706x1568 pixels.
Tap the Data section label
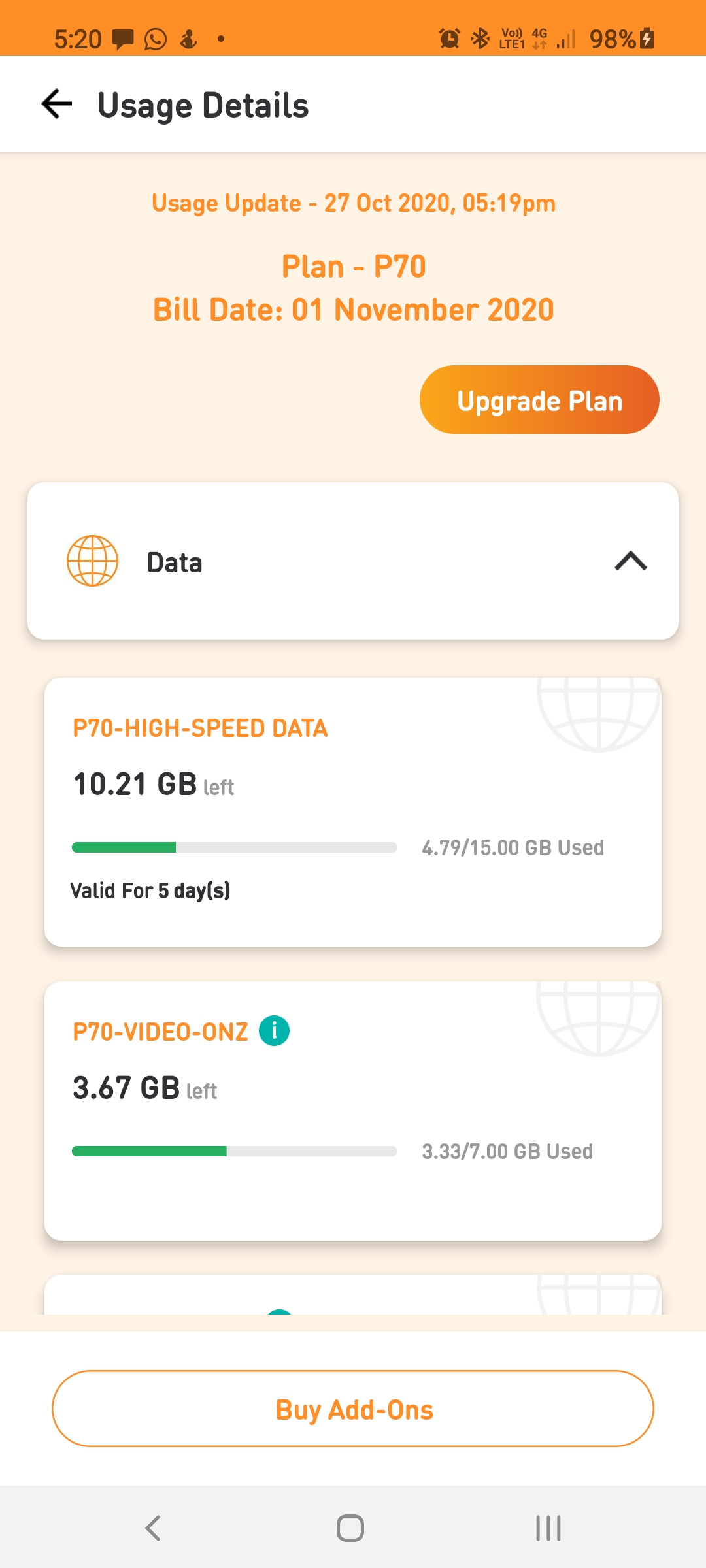pyautogui.click(x=175, y=563)
